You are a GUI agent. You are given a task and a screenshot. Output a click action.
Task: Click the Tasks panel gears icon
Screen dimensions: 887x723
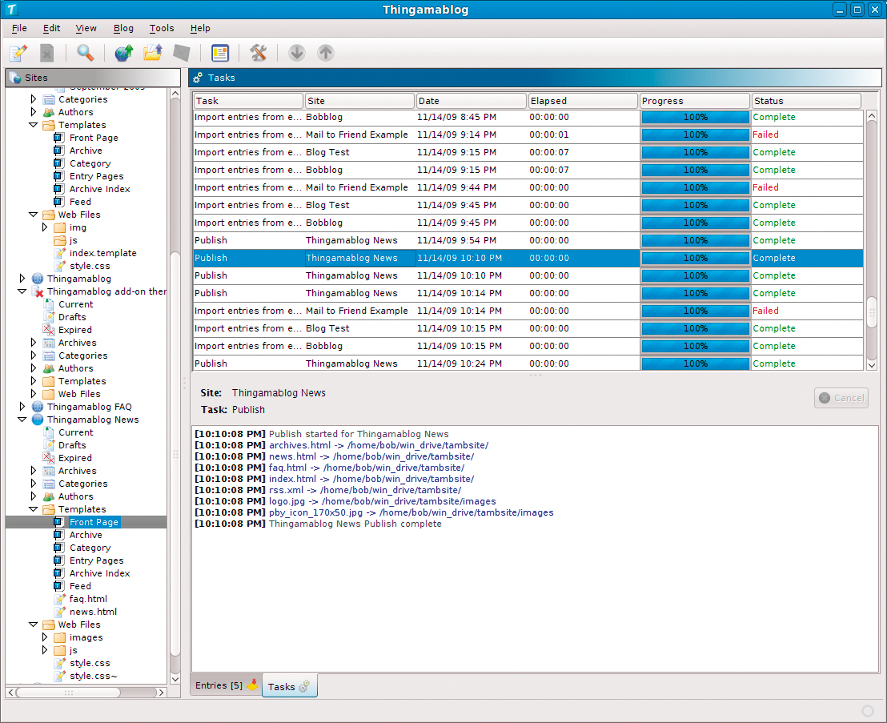[197, 78]
